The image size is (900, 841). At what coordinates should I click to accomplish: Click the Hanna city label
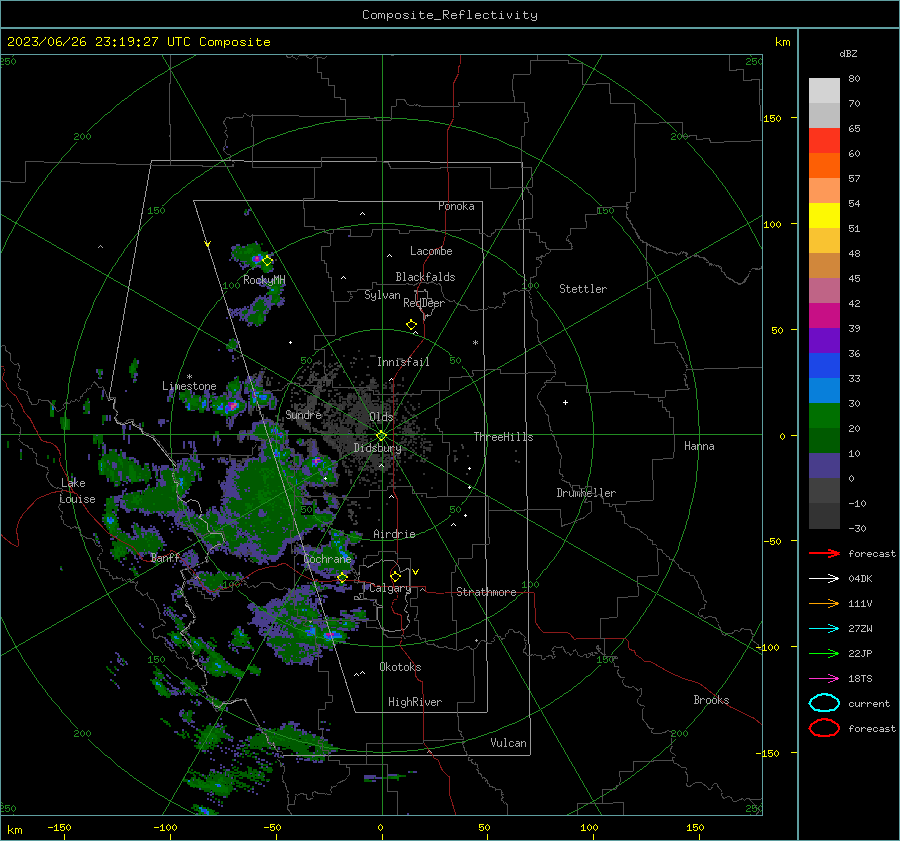[699, 446]
